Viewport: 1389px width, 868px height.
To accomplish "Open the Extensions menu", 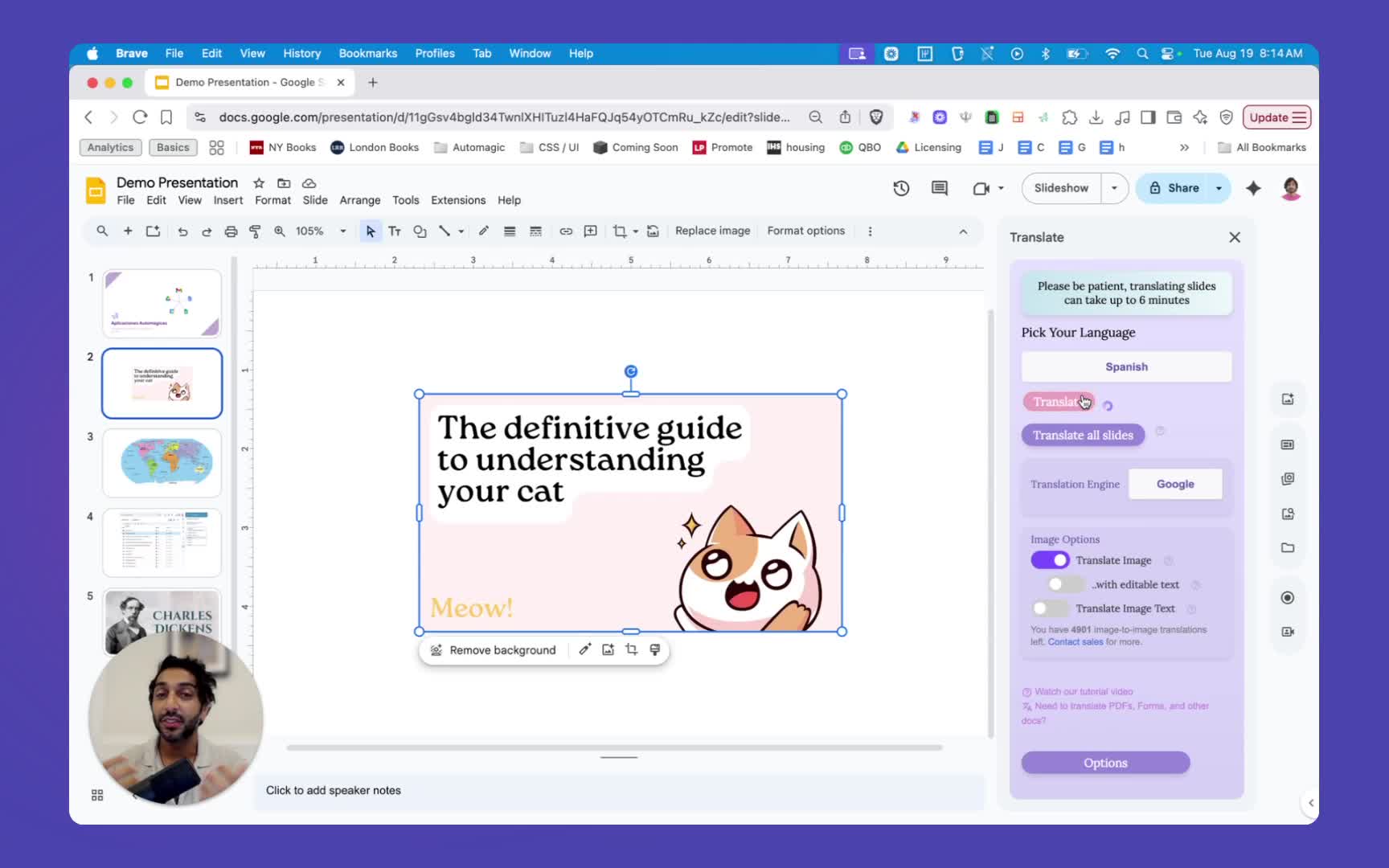I will click(x=458, y=200).
